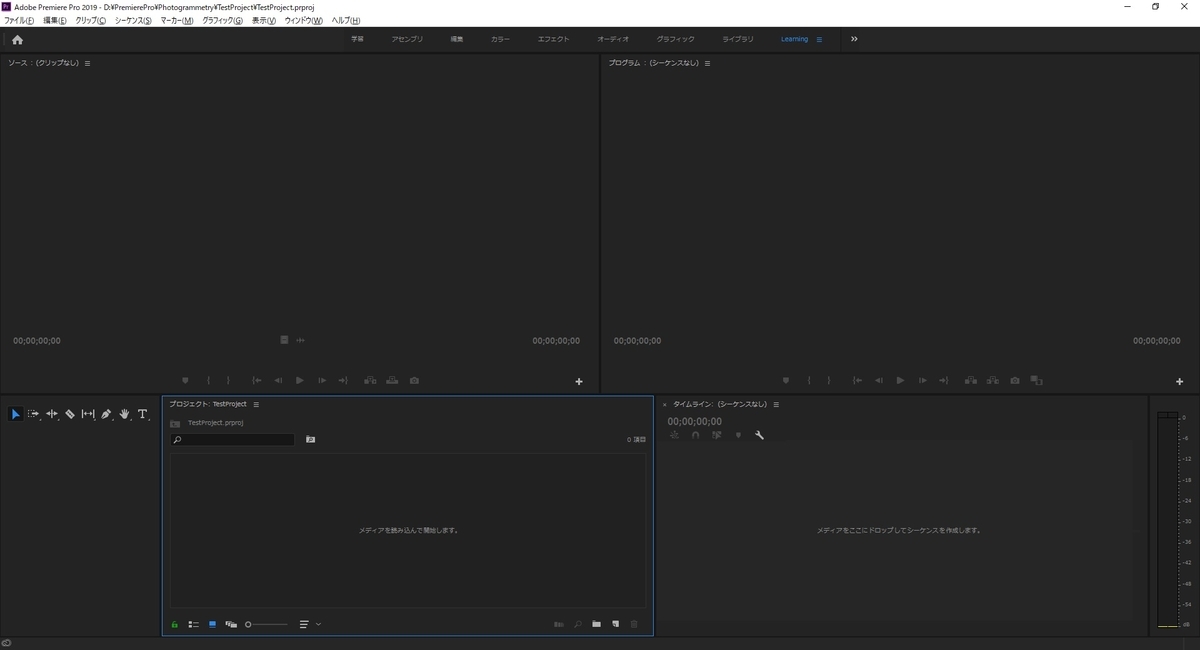The width and height of the screenshot is (1200, 650).
Task: Open the ファイル(F) menu
Action: 19,20
